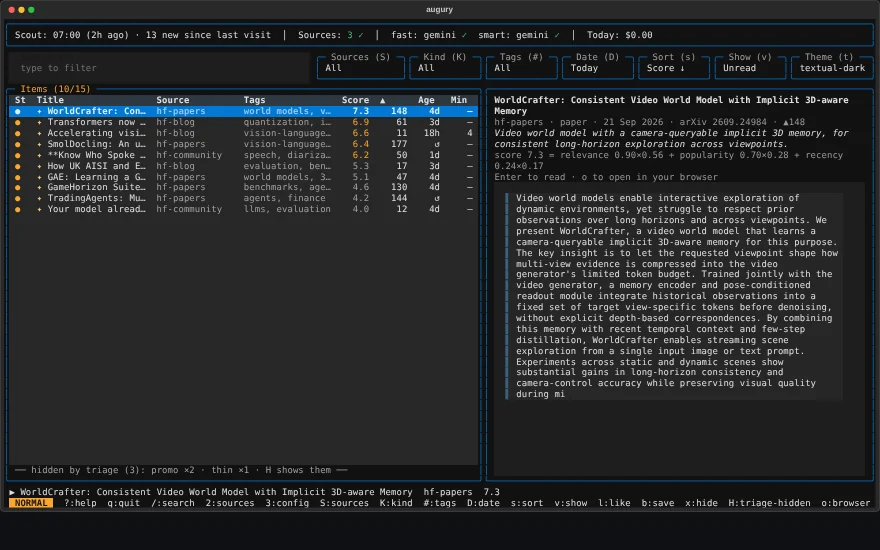Click the Min column header
The height and width of the screenshot is (550, 880).
(459, 100)
